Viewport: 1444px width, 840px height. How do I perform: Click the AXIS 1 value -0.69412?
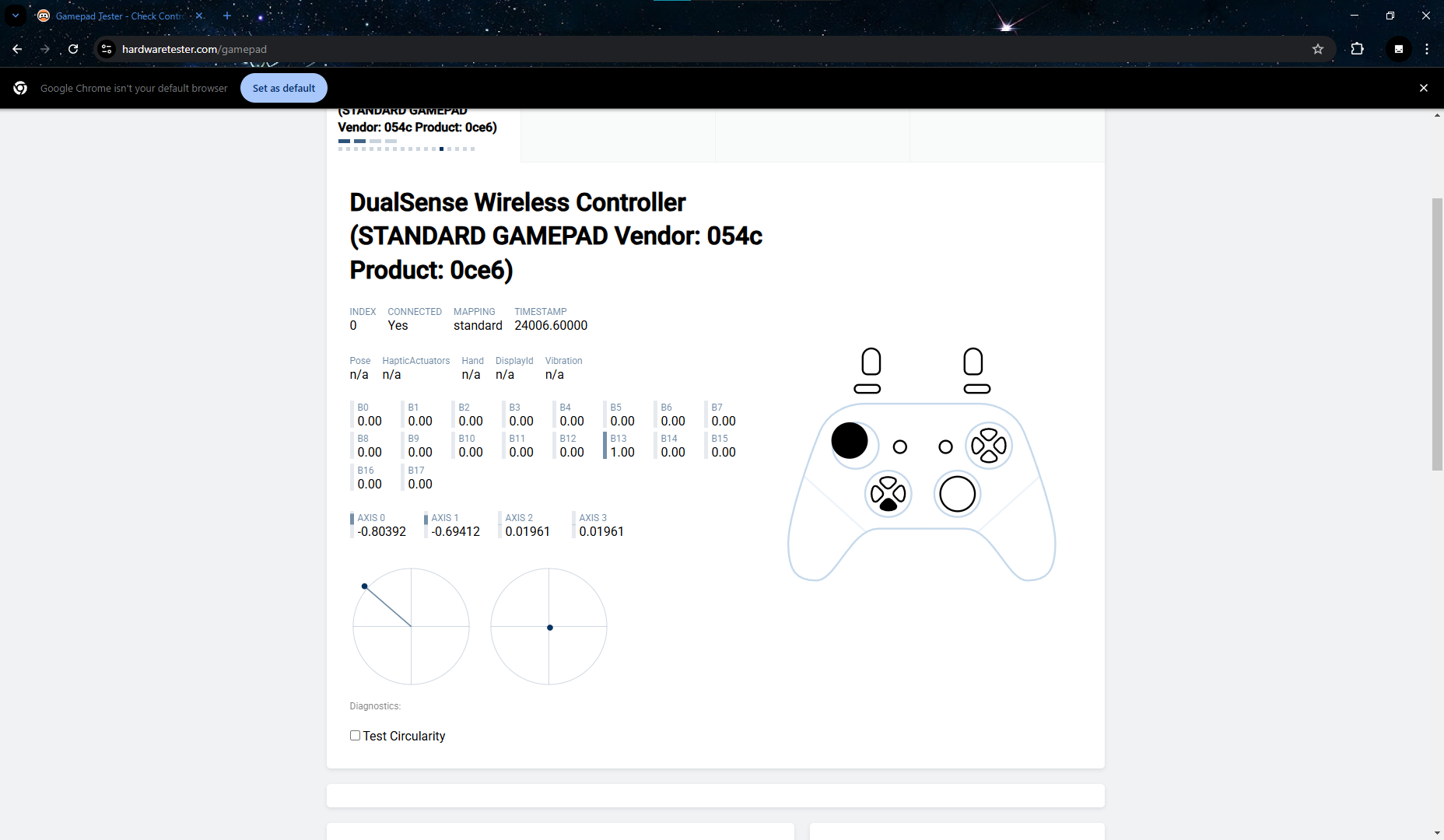[456, 531]
